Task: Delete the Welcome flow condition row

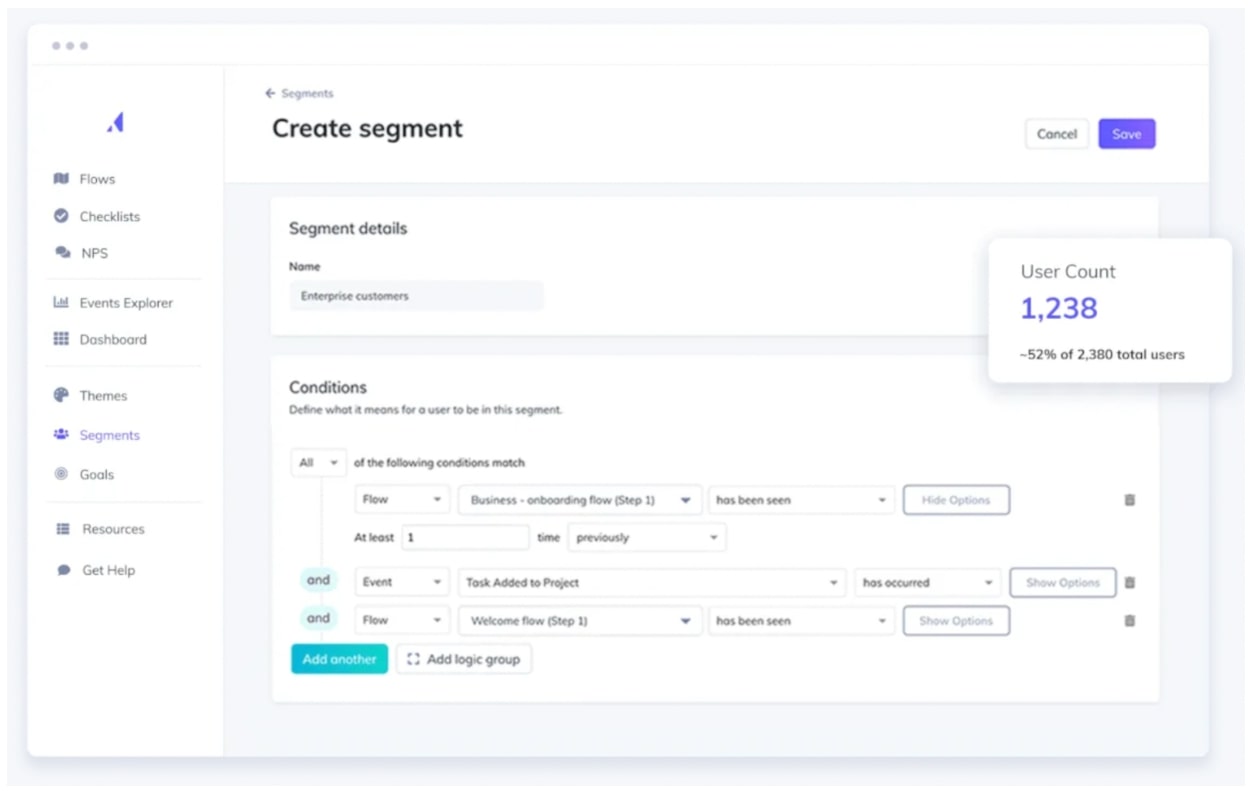Action: click(1130, 621)
